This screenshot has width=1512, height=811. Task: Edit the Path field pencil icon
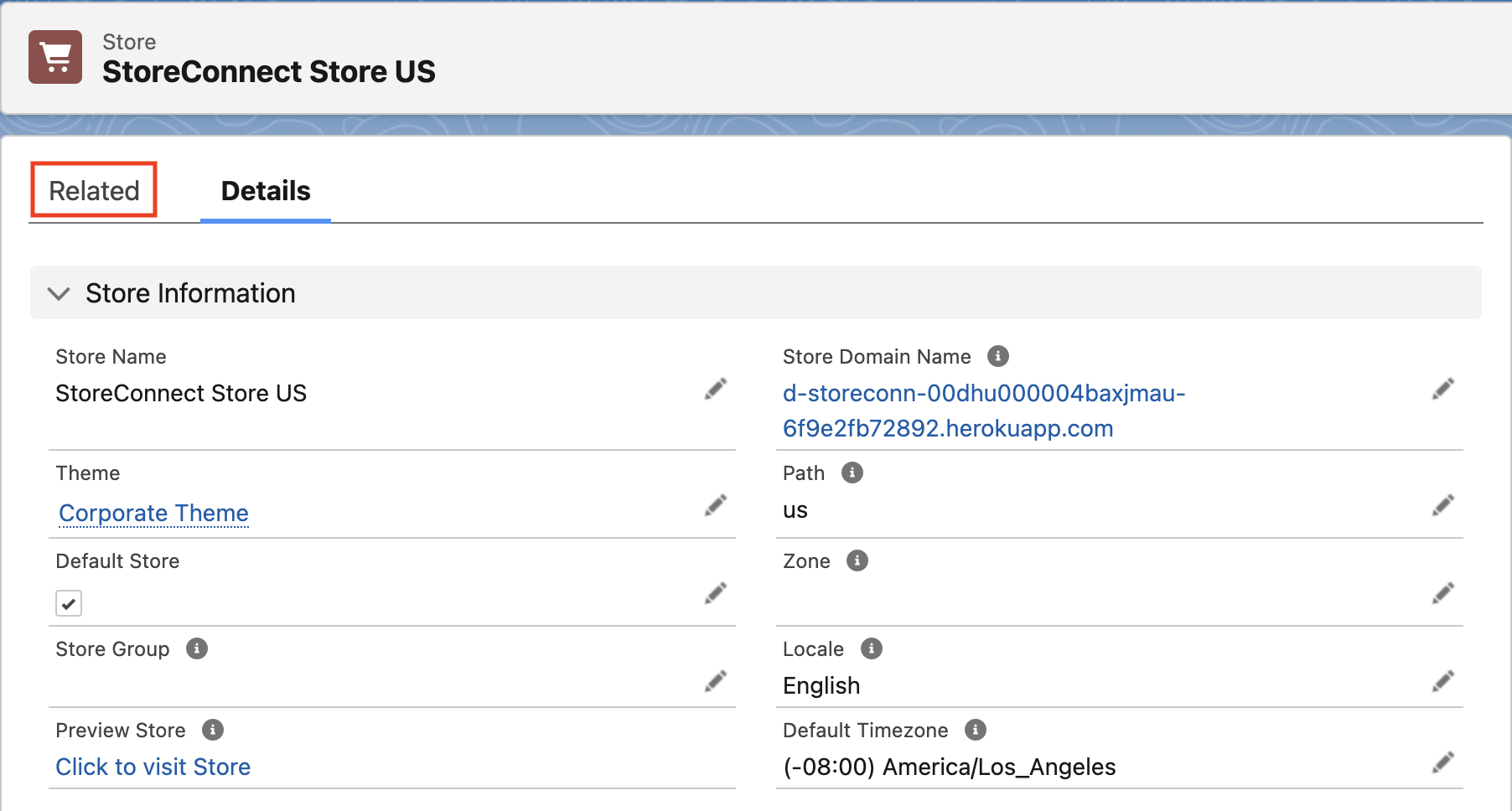pyautogui.click(x=1442, y=505)
